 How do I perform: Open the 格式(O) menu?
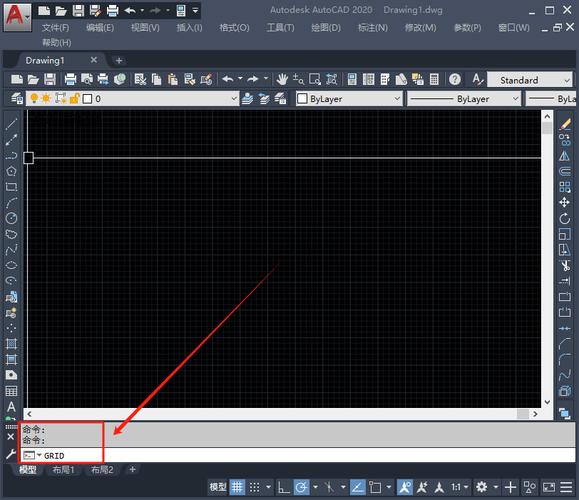click(x=234, y=28)
